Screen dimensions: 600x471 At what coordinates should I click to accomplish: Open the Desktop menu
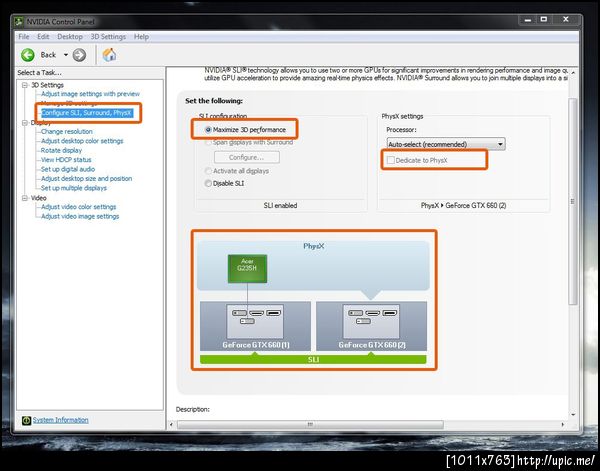click(70, 37)
